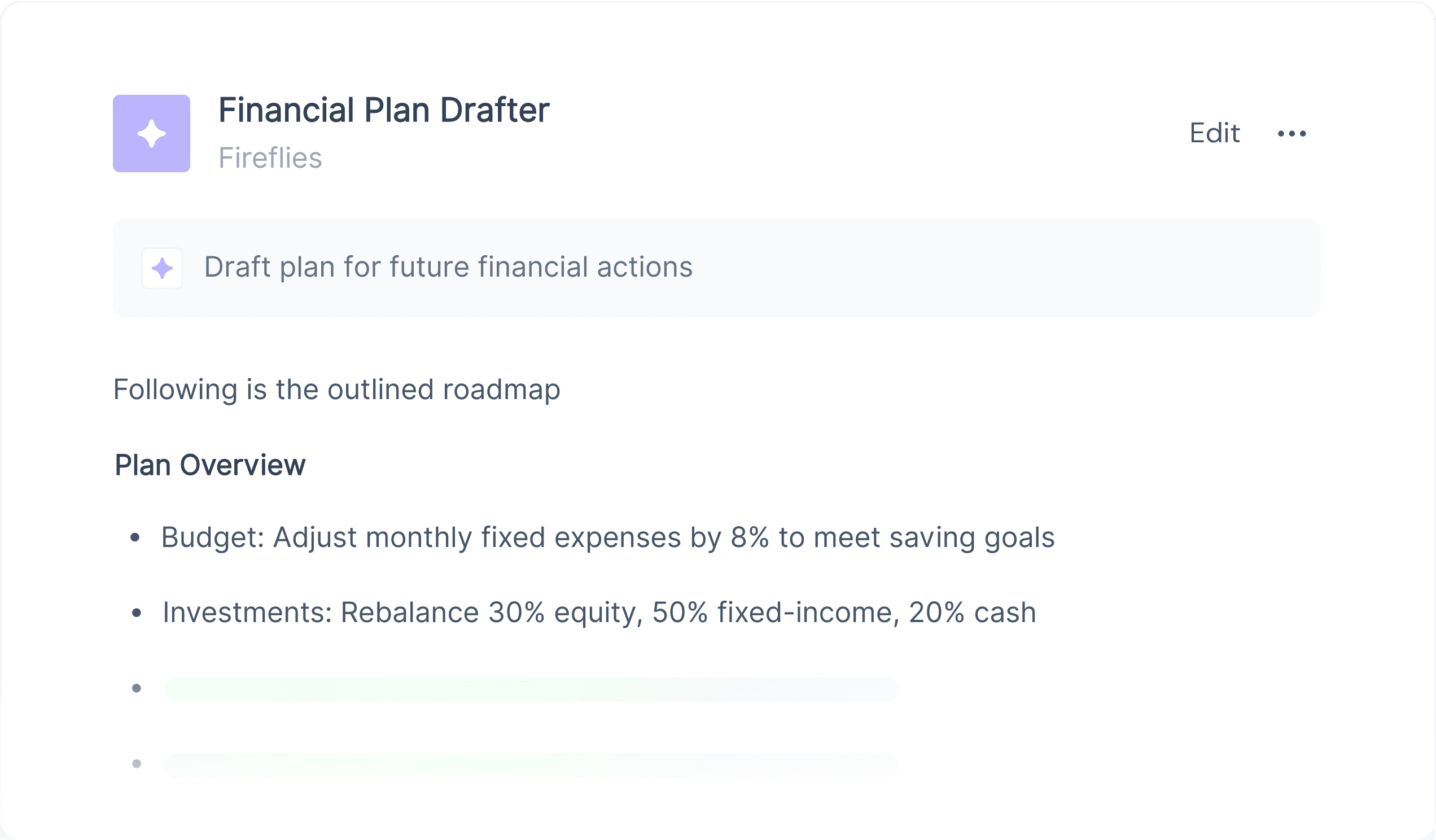1436x840 pixels.
Task: Click the bullet dot before Investments
Action: pyautogui.click(x=136, y=613)
